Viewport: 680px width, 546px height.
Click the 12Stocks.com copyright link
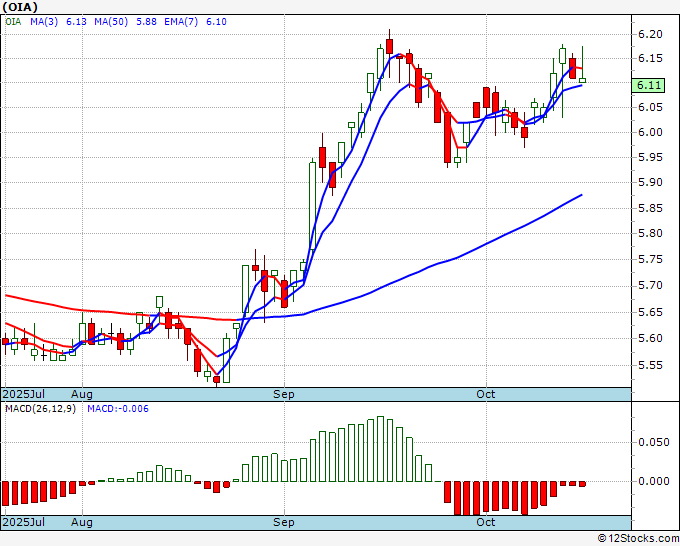[638, 539]
